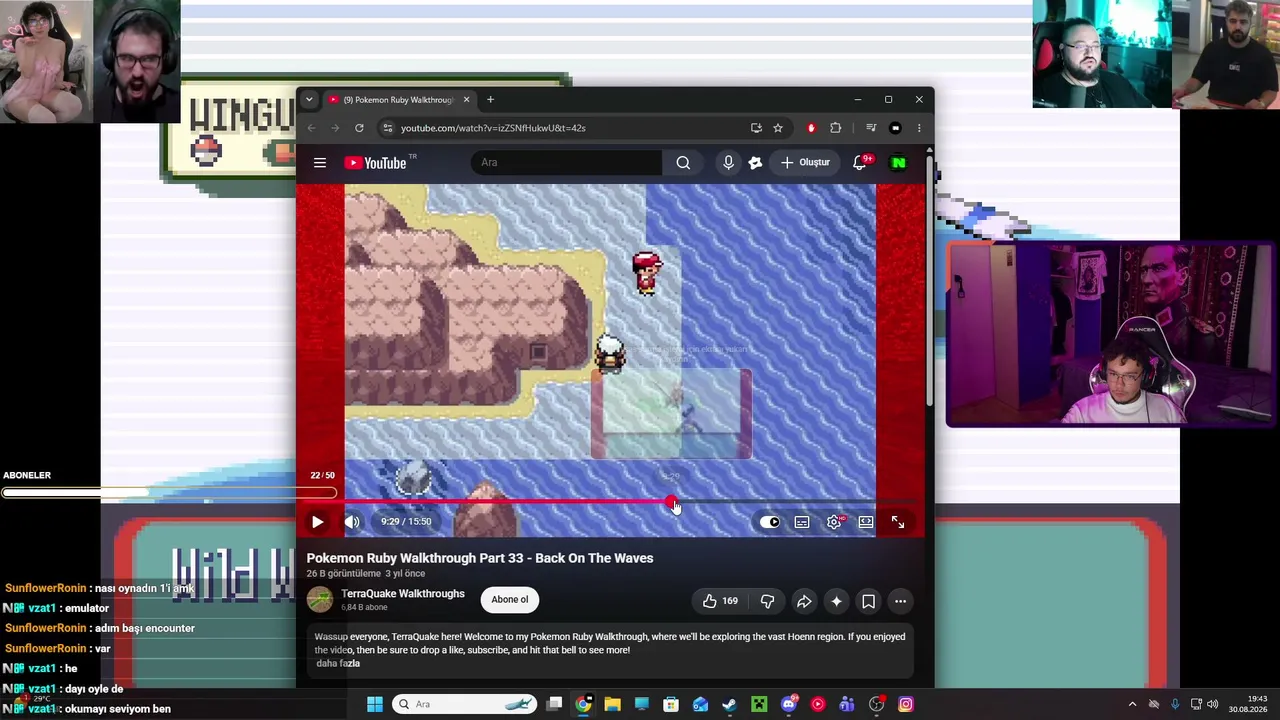Click the taskbar clock showing 19:43
This screenshot has width=1280, height=720.
[1249, 704]
